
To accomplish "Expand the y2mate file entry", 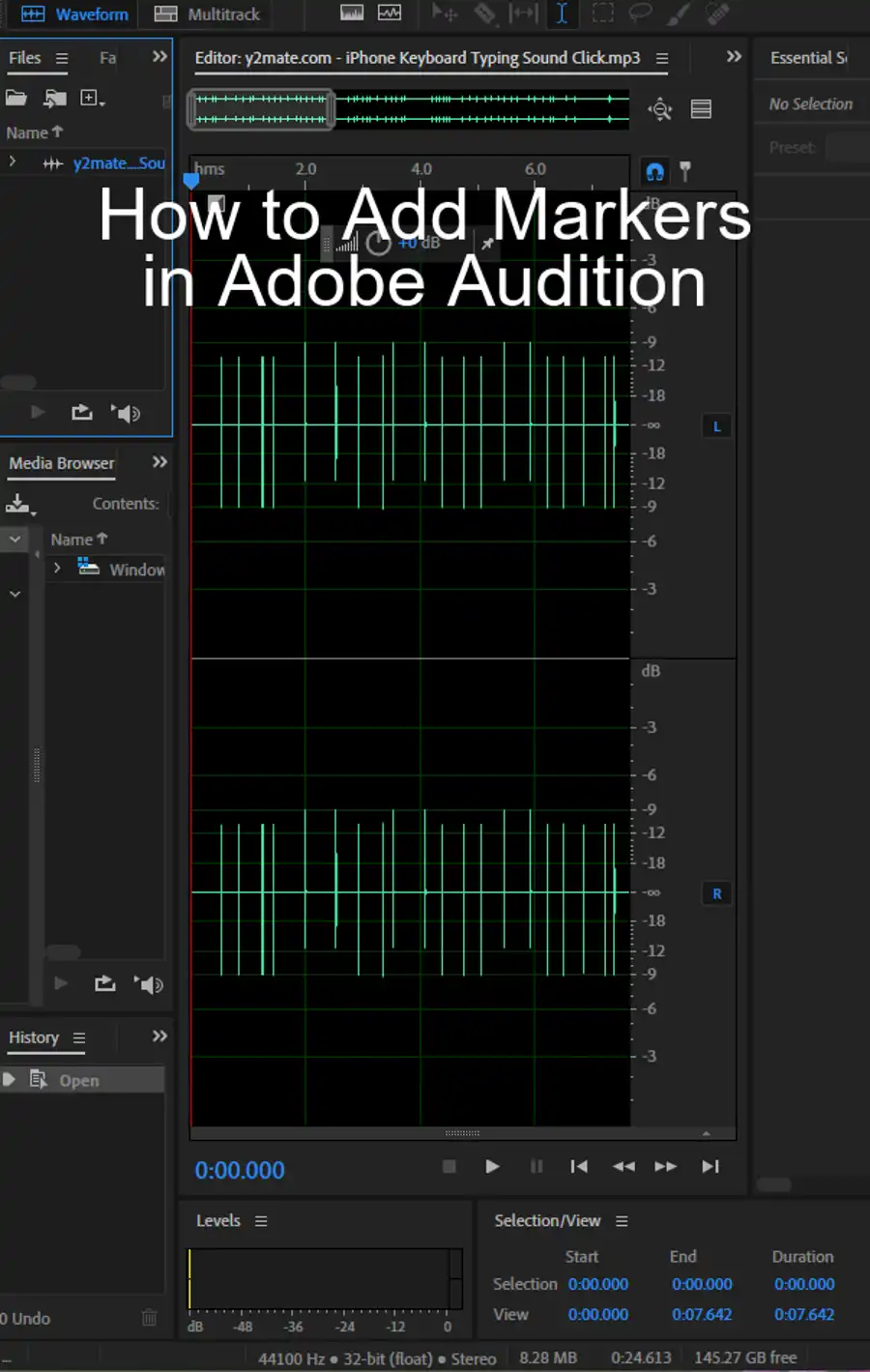I will [13, 162].
